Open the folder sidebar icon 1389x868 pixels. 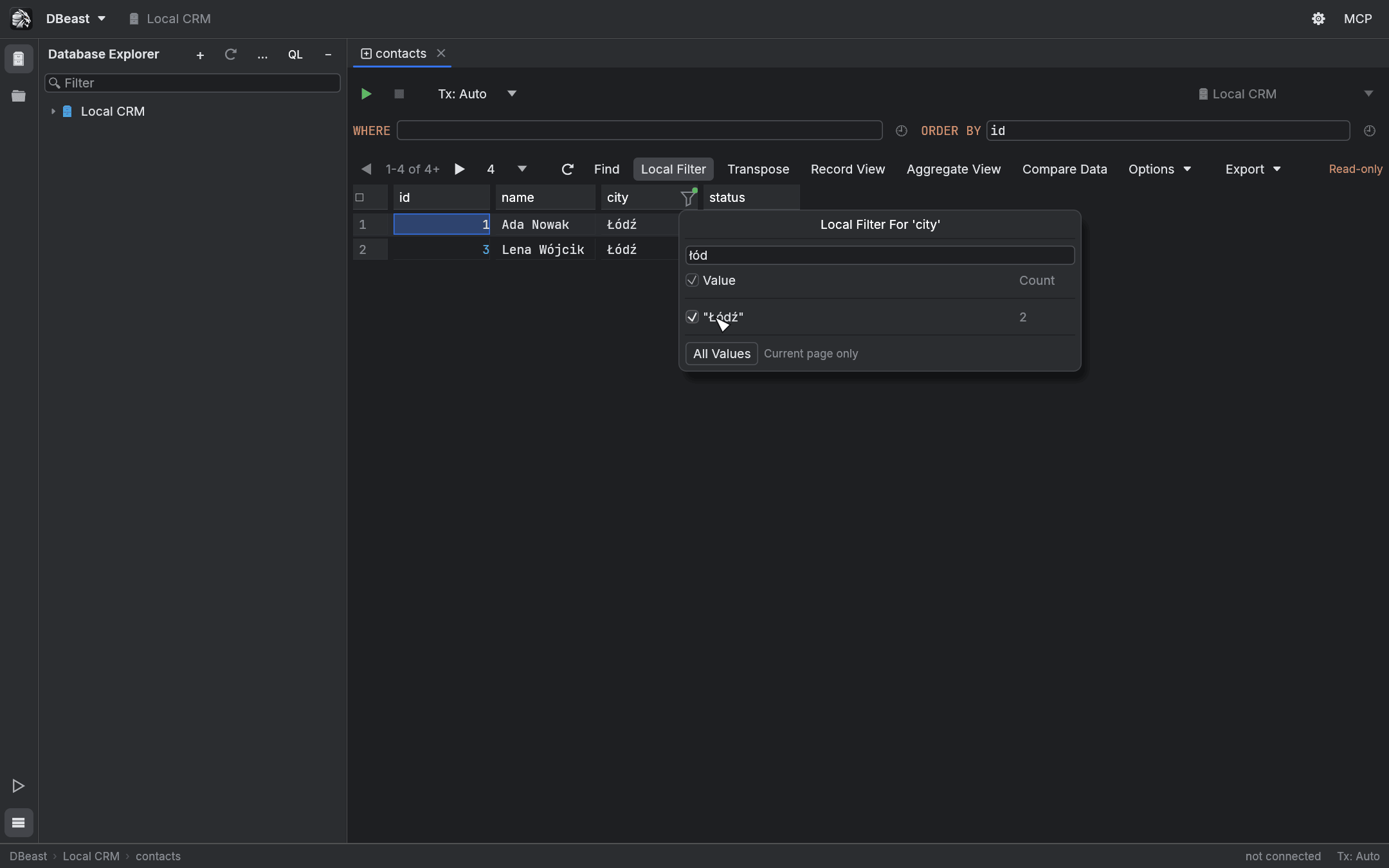point(19,96)
